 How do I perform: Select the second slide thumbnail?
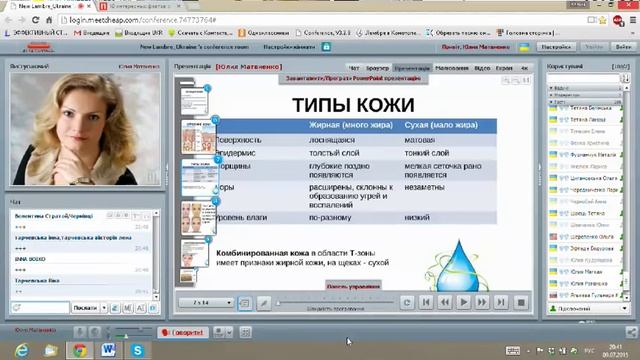(199, 137)
